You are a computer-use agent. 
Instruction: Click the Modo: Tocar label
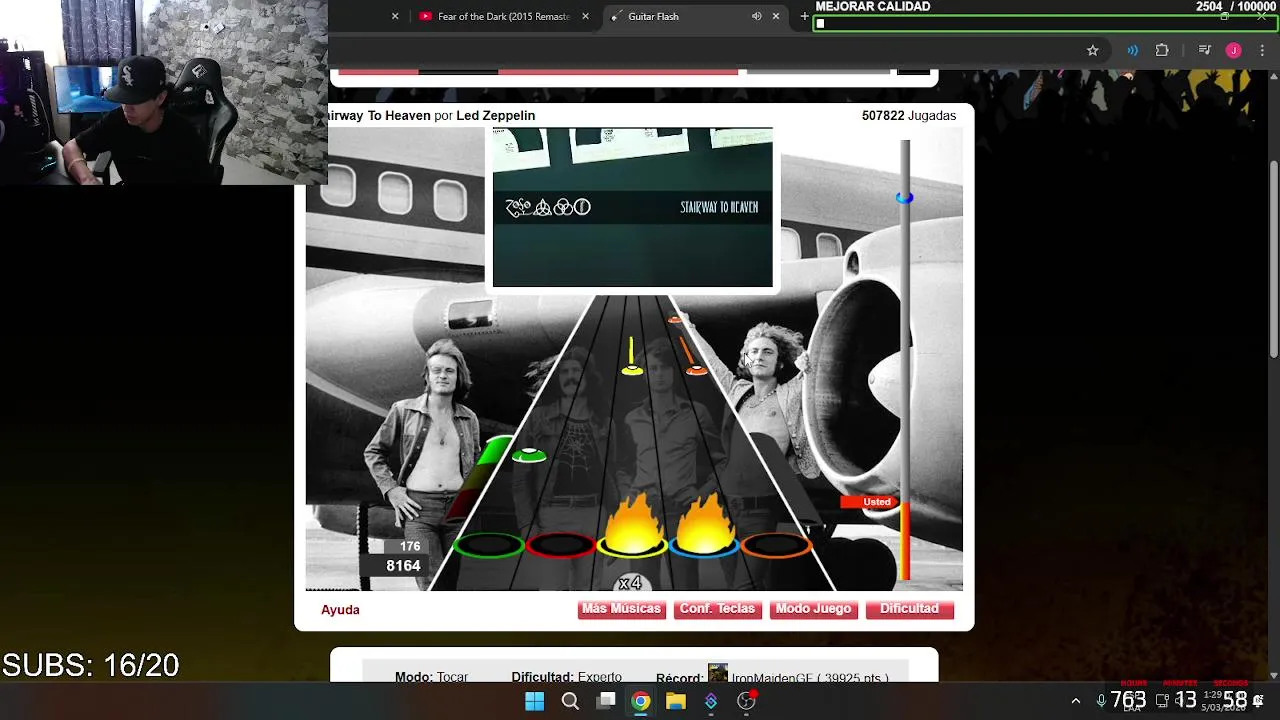pyautogui.click(x=431, y=677)
